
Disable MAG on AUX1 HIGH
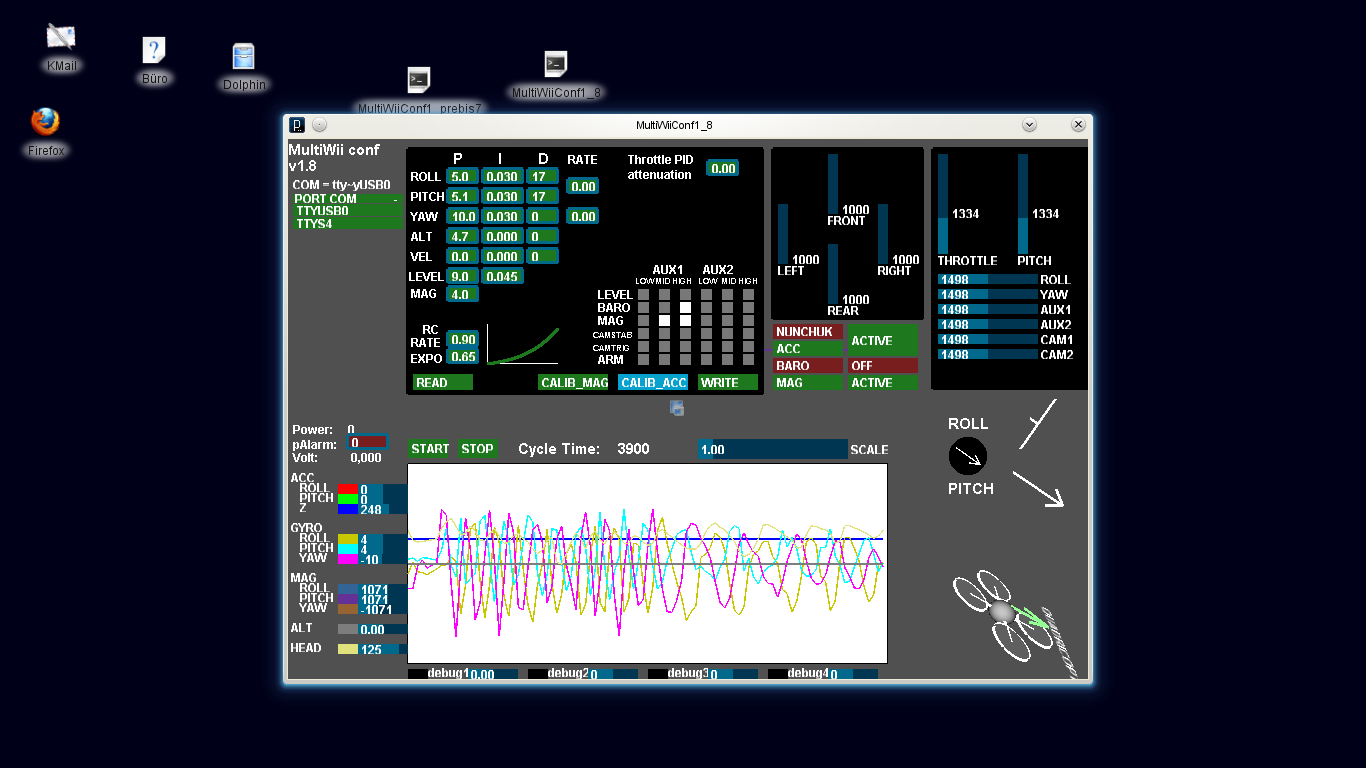tap(685, 321)
